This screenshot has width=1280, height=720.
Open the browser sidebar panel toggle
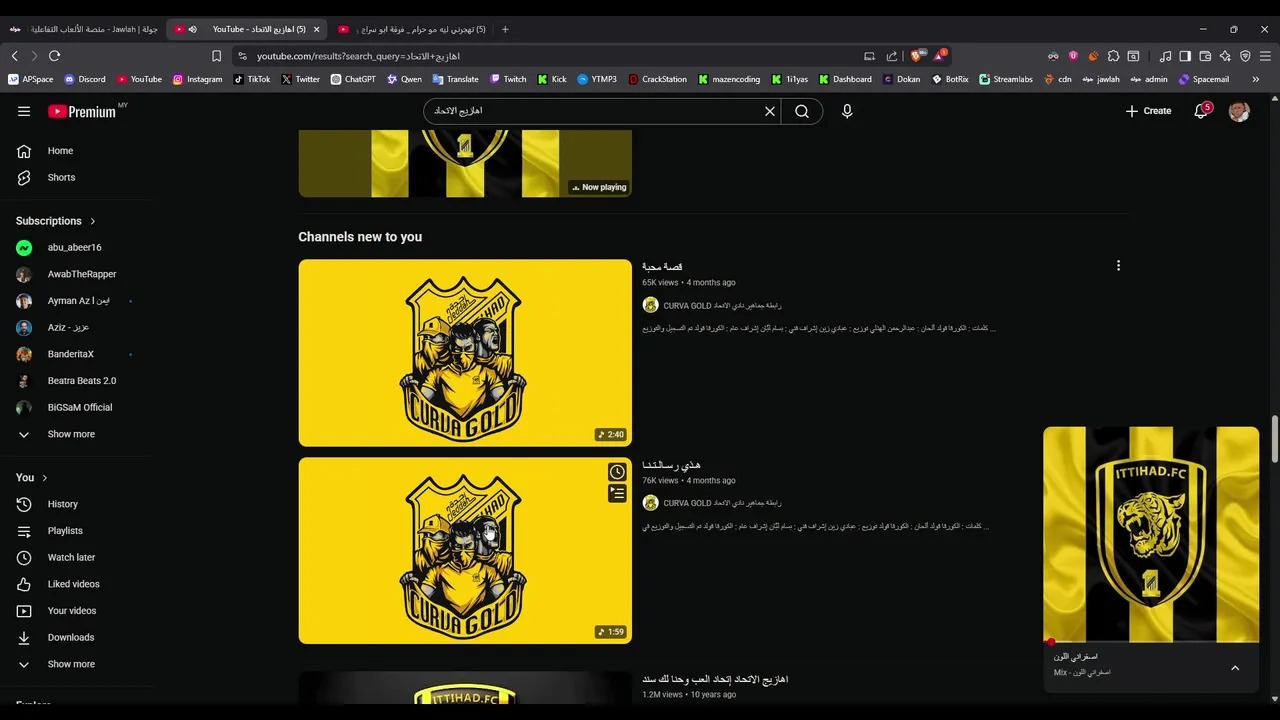pyautogui.click(x=1185, y=56)
